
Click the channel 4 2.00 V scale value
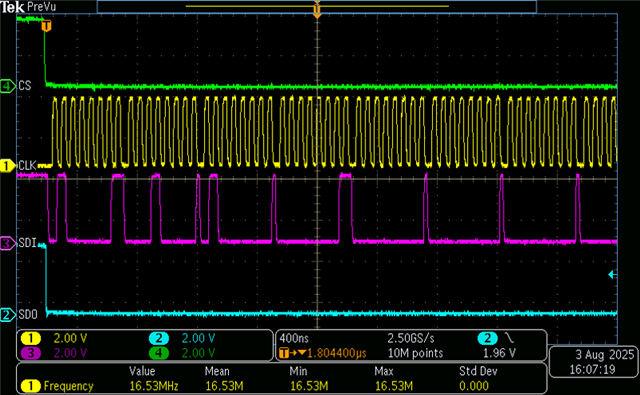(198, 353)
